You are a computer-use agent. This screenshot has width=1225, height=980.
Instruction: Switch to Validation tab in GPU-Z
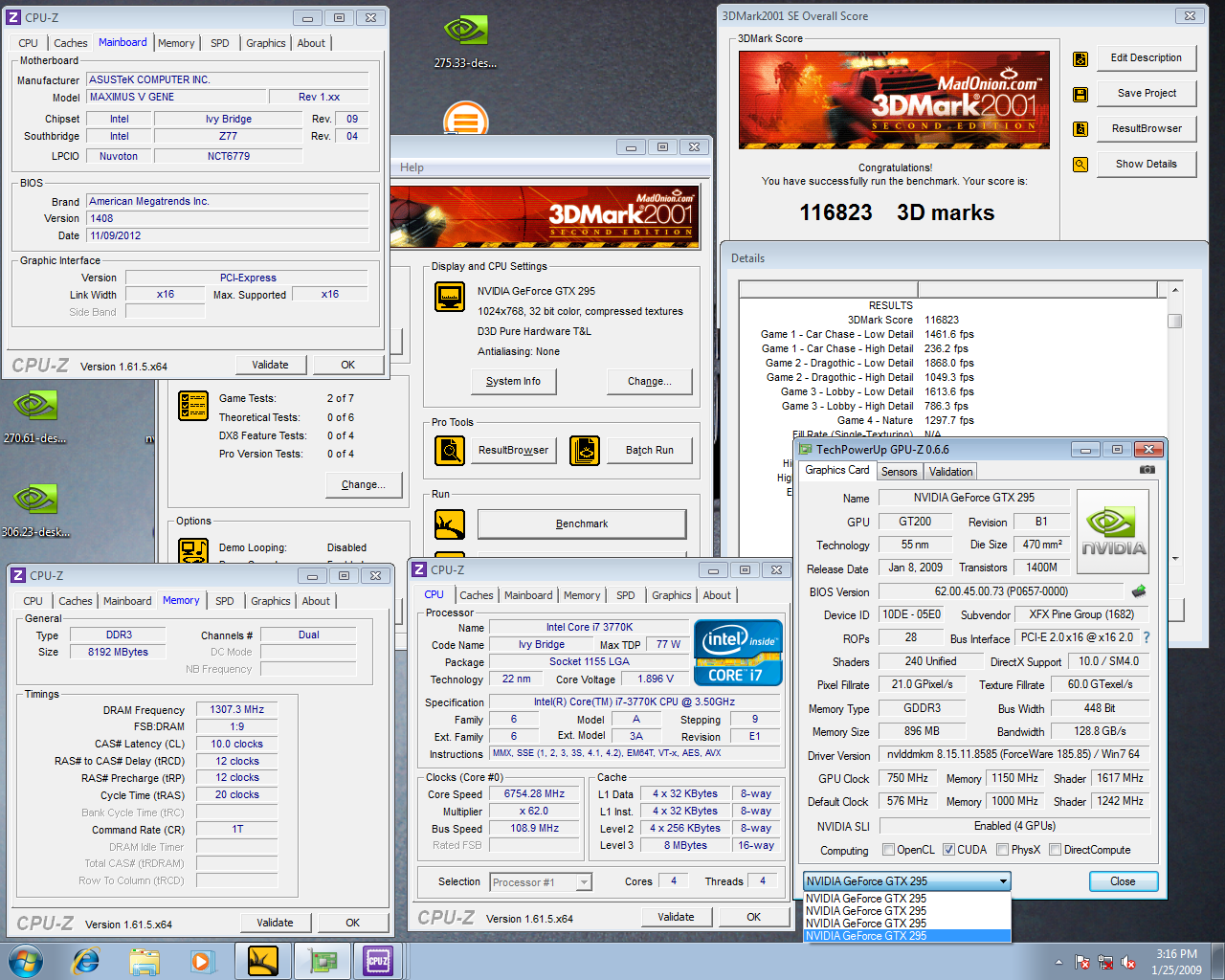(950, 472)
